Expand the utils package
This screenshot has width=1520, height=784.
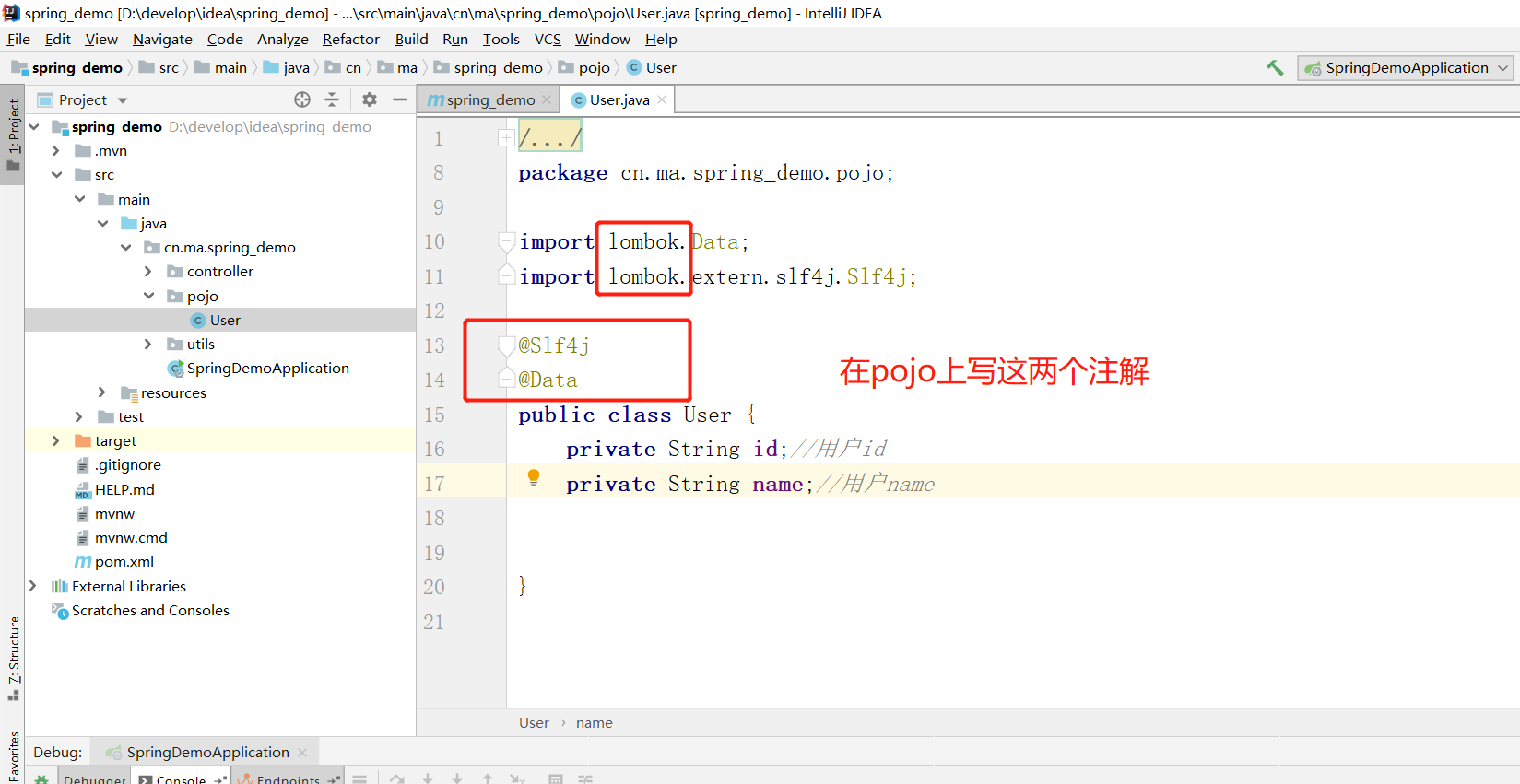[148, 344]
